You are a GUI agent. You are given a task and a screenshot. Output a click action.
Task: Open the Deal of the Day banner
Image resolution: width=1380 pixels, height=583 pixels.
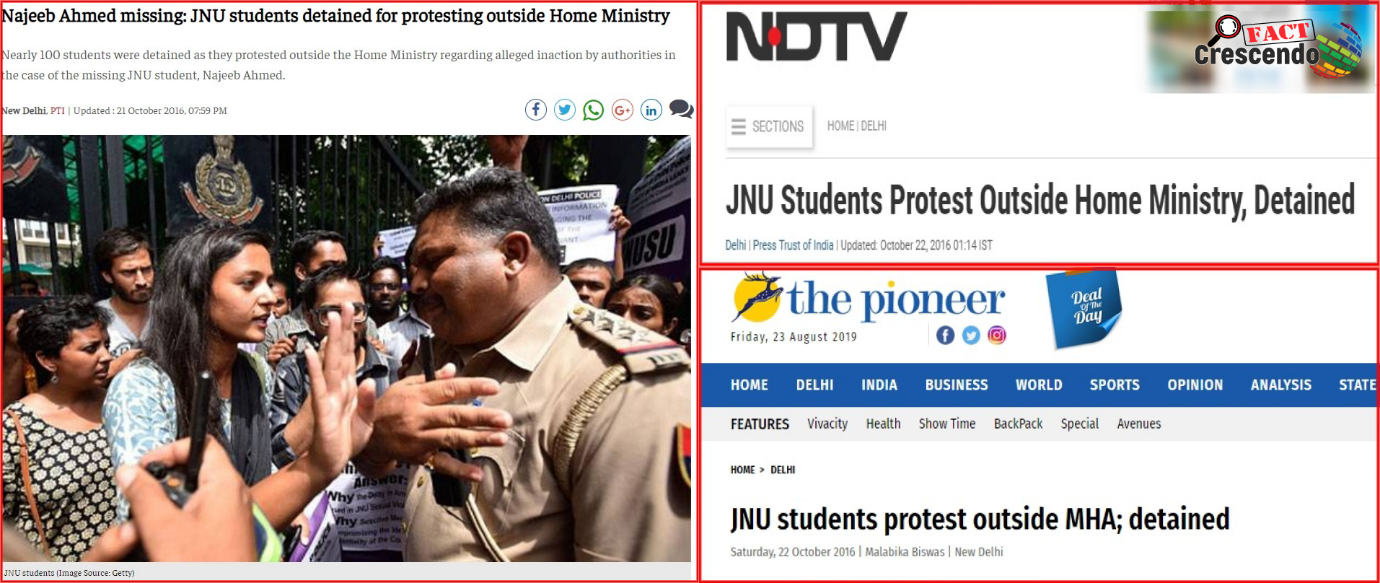tap(1085, 308)
